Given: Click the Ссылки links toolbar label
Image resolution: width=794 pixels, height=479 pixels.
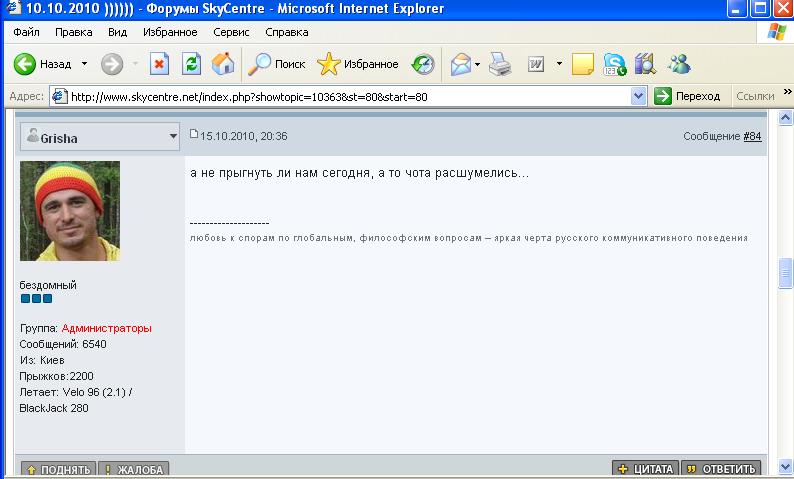Looking at the screenshot, I should (x=755, y=96).
